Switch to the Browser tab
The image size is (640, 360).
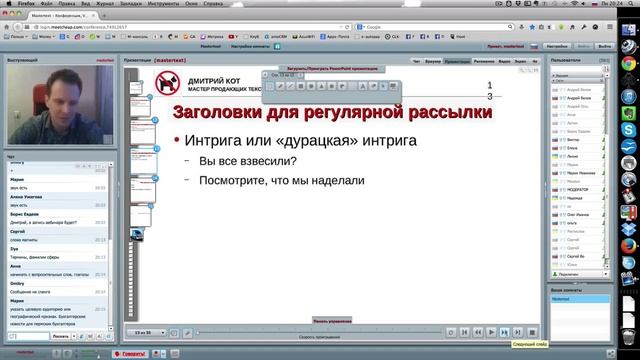pos(433,61)
